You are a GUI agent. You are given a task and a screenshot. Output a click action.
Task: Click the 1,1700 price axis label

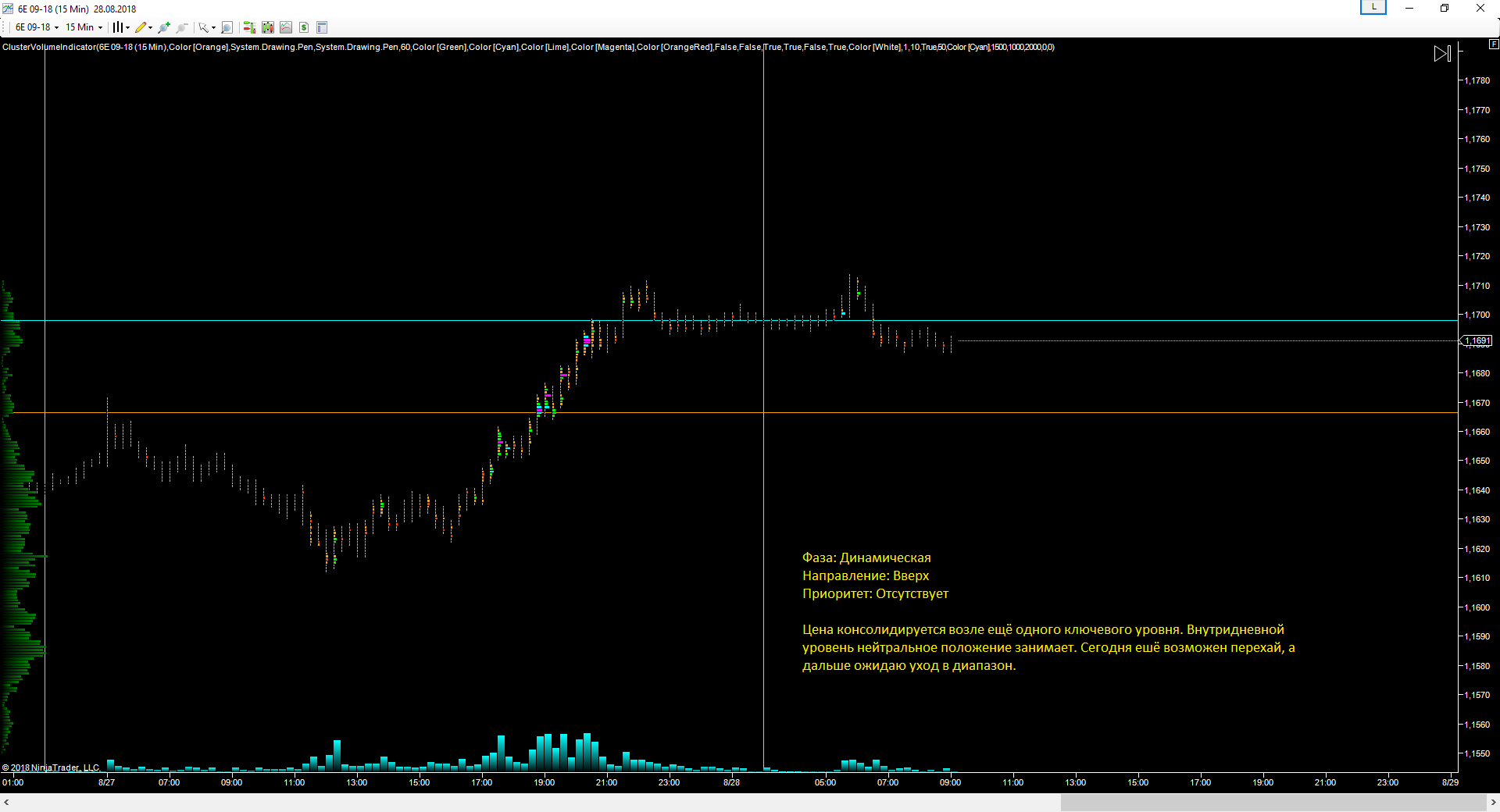[1477, 315]
